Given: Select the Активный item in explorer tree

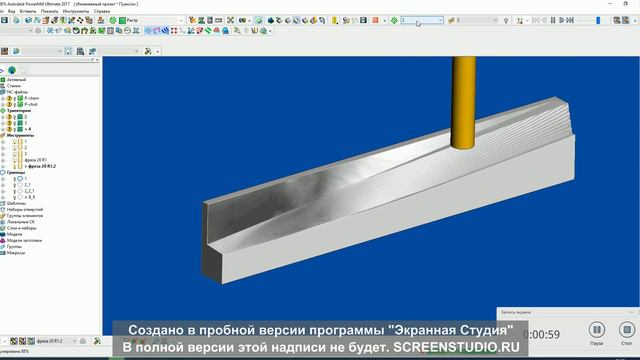Looking at the screenshot, I should [16, 80].
